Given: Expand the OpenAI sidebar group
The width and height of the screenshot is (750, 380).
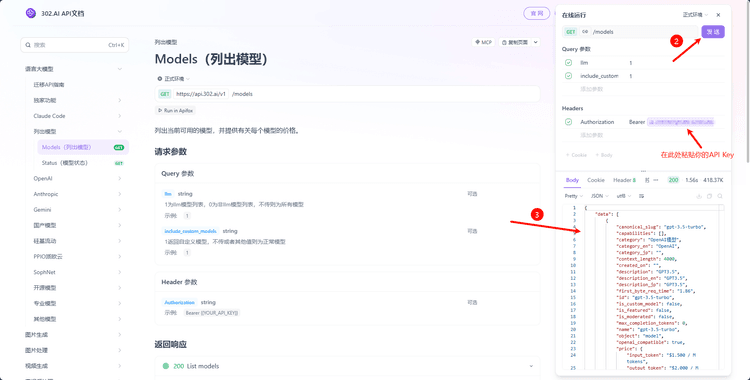Looking at the screenshot, I should coord(119,179).
